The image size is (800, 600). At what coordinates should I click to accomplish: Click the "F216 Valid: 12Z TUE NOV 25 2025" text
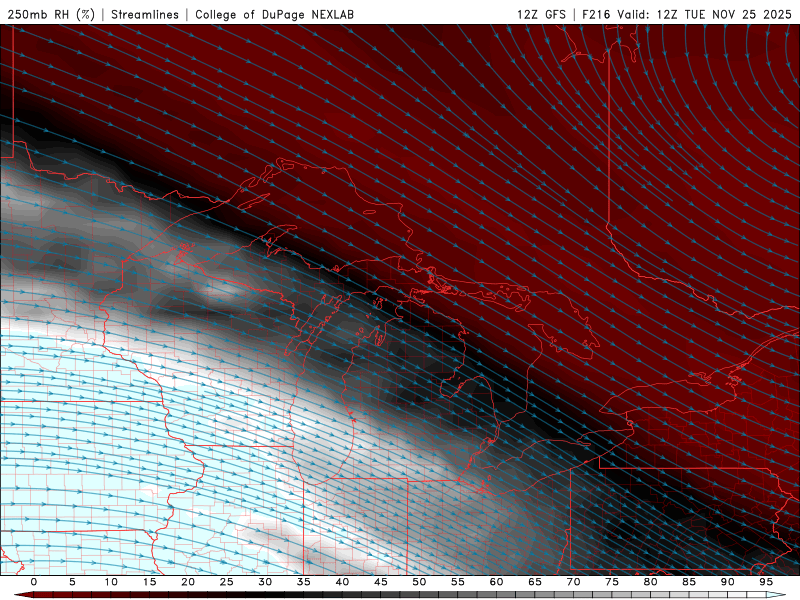coord(687,14)
